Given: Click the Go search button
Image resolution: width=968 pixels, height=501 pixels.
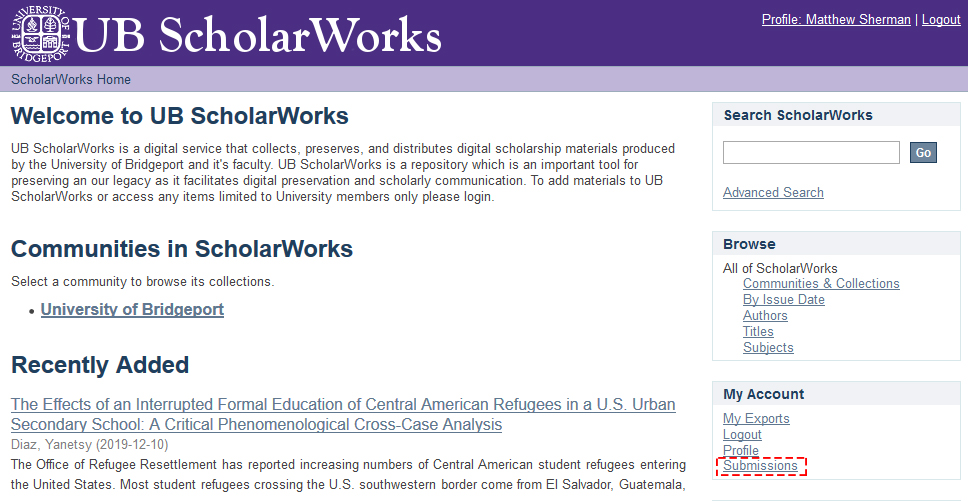Looking at the screenshot, I should point(923,152).
